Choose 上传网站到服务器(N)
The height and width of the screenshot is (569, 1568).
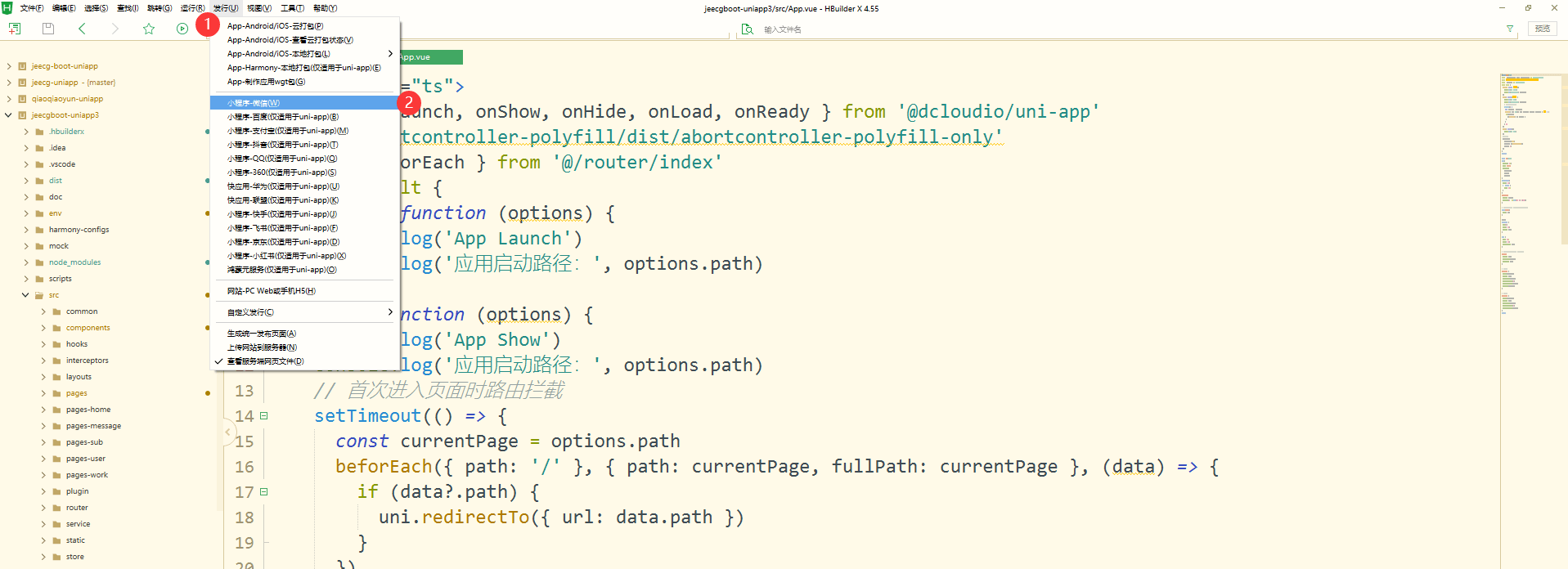tap(304, 347)
